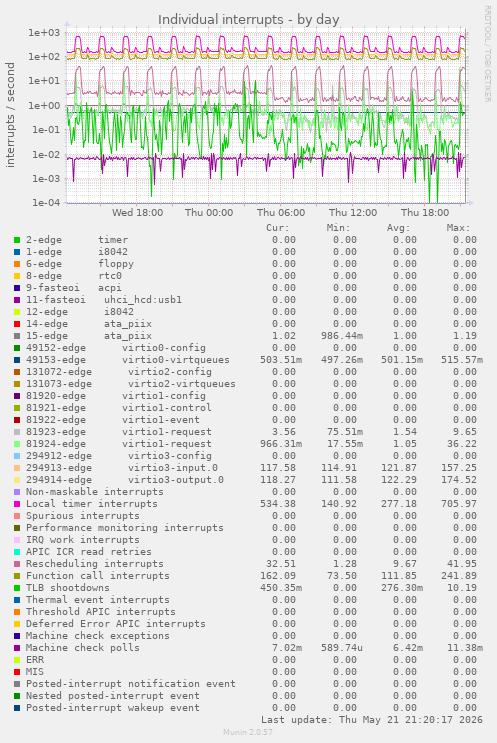Click the Last update timestamp text

coord(372,720)
